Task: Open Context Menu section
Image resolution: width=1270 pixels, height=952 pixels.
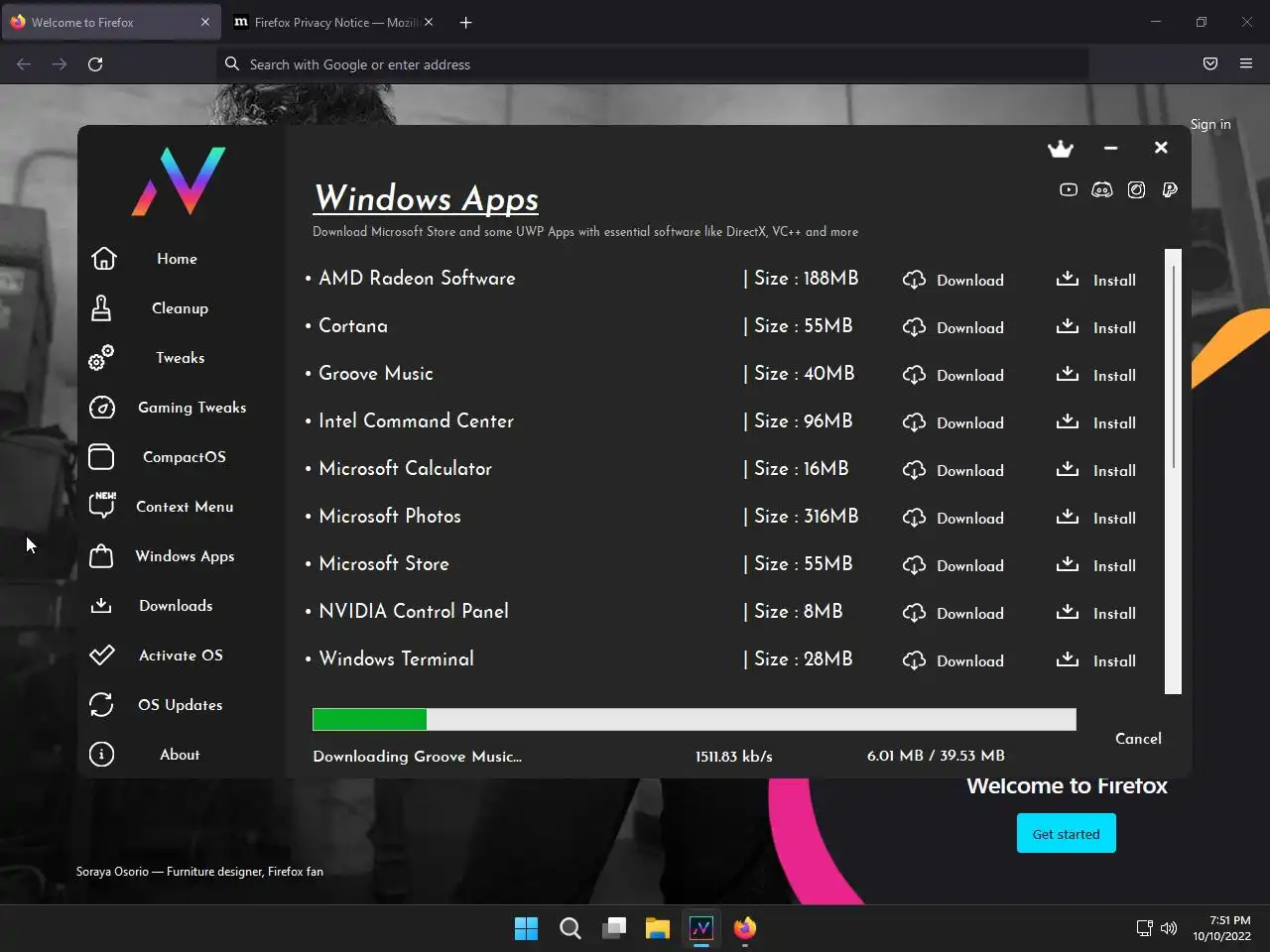Action: tap(185, 507)
